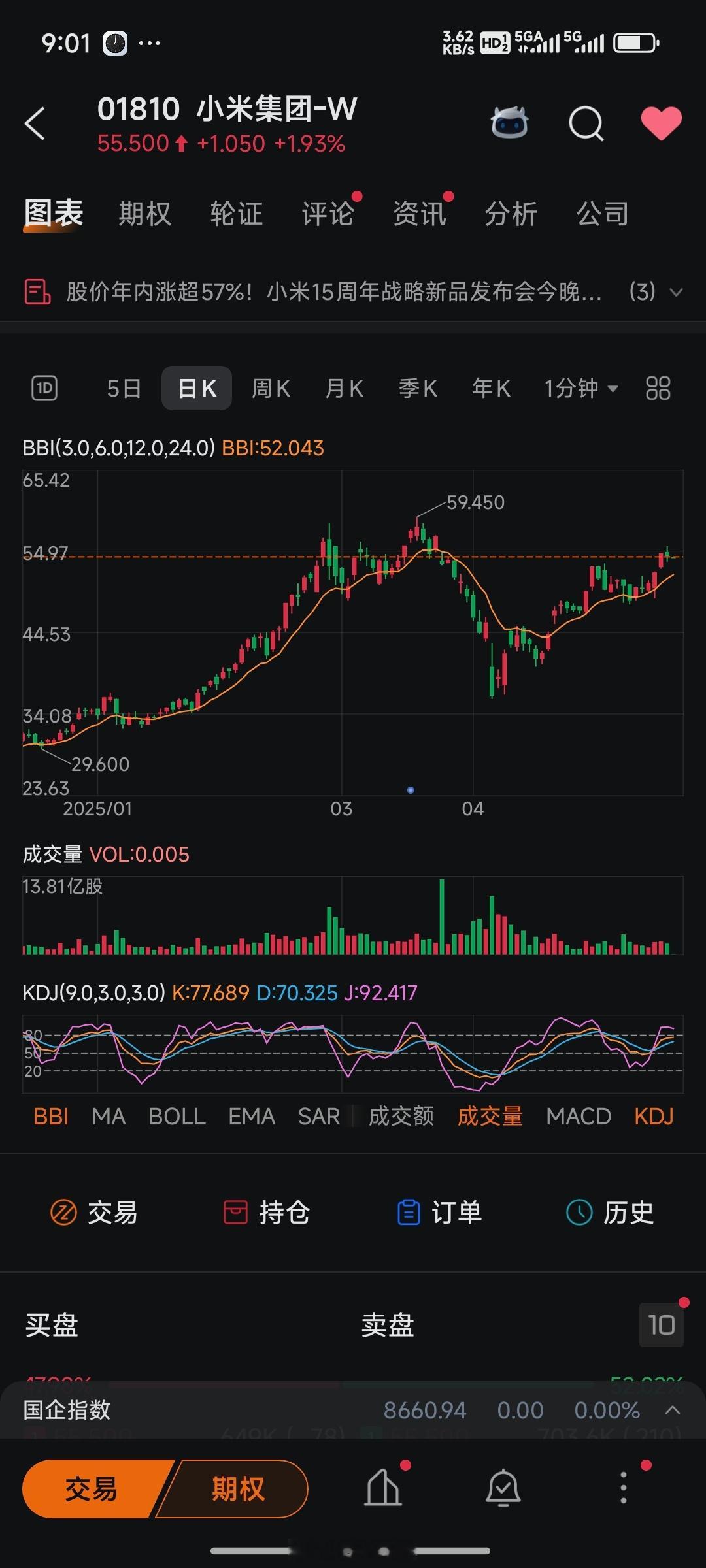Image resolution: width=706 pixels, height=1568 pixels.
Task: Switch to the 轮证 tab
Action: tap(236, 214)
